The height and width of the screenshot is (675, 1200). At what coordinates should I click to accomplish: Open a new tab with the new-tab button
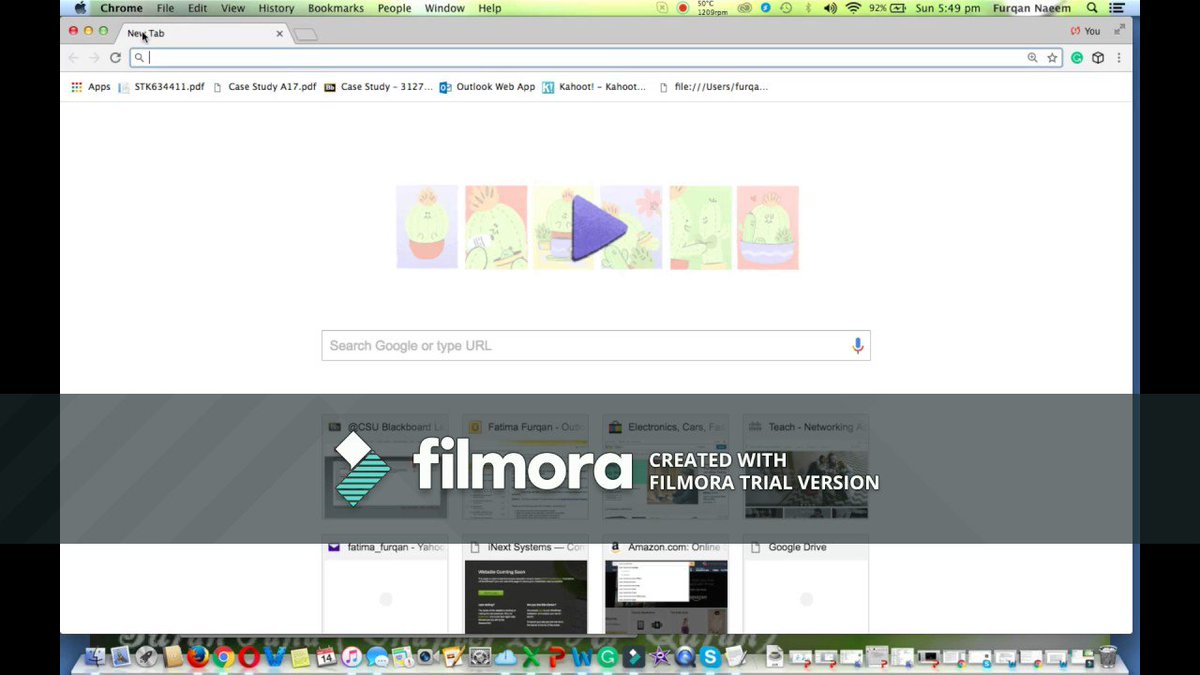[x=306, y=34]
